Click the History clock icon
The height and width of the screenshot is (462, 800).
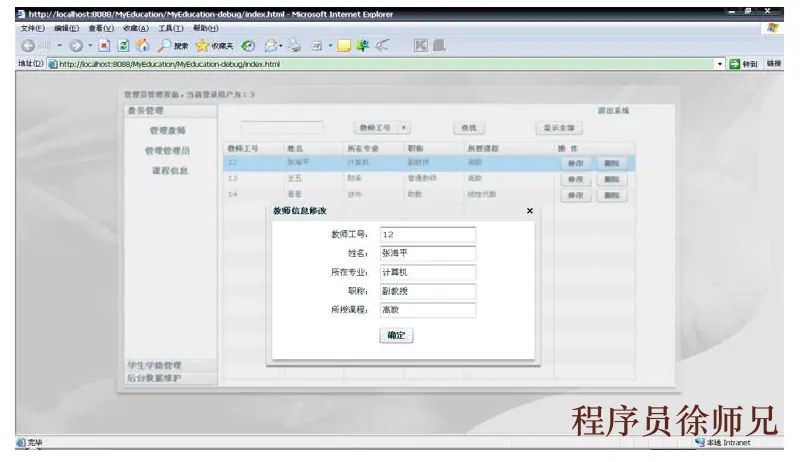tap(248, 46)
